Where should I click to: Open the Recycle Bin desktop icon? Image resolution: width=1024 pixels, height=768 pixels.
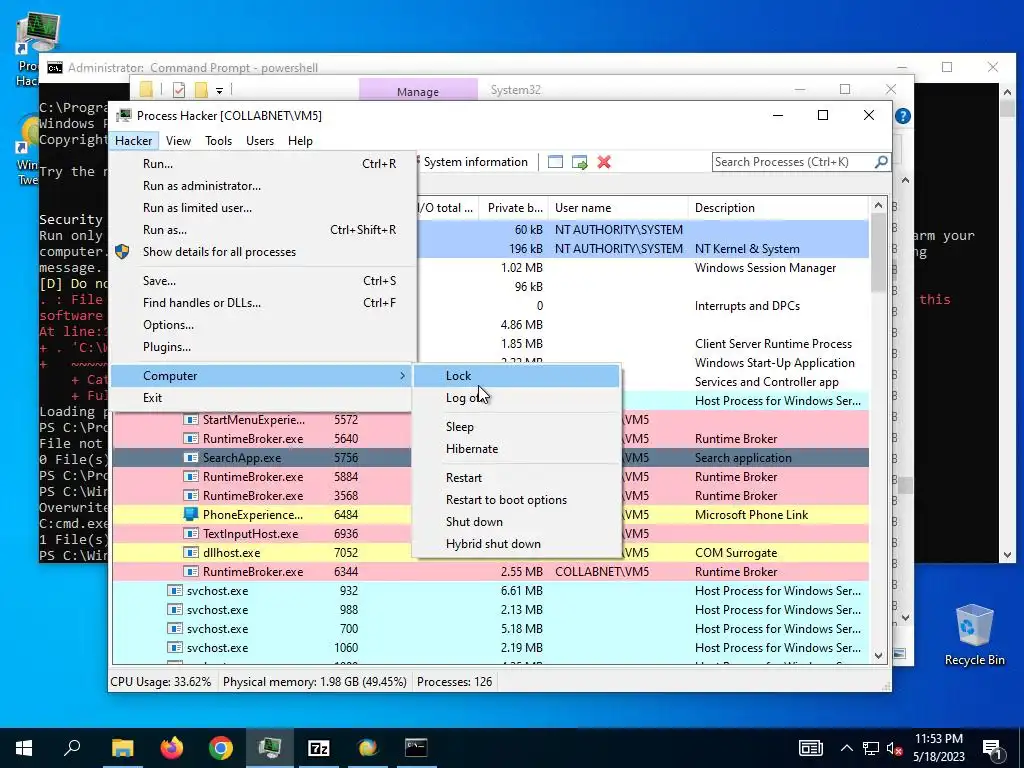[x=974, y=635]
